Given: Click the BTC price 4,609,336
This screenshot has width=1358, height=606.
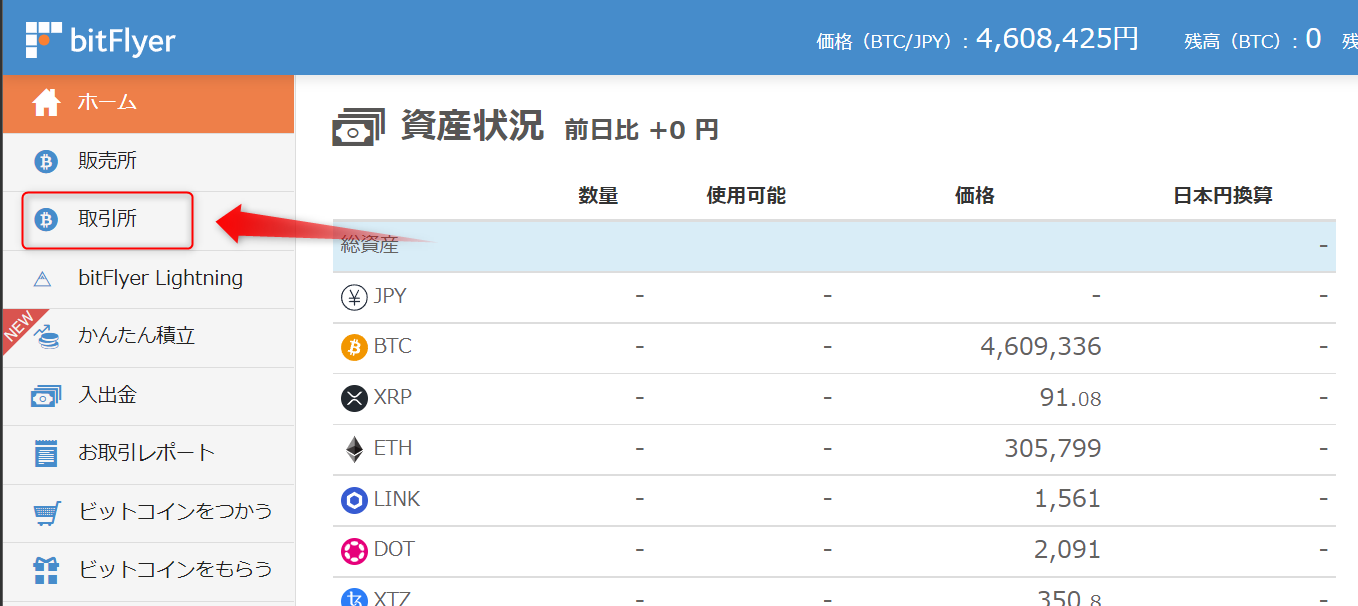Looking at the screenshot, I should pyautogui.click(x=1041, y=347).
